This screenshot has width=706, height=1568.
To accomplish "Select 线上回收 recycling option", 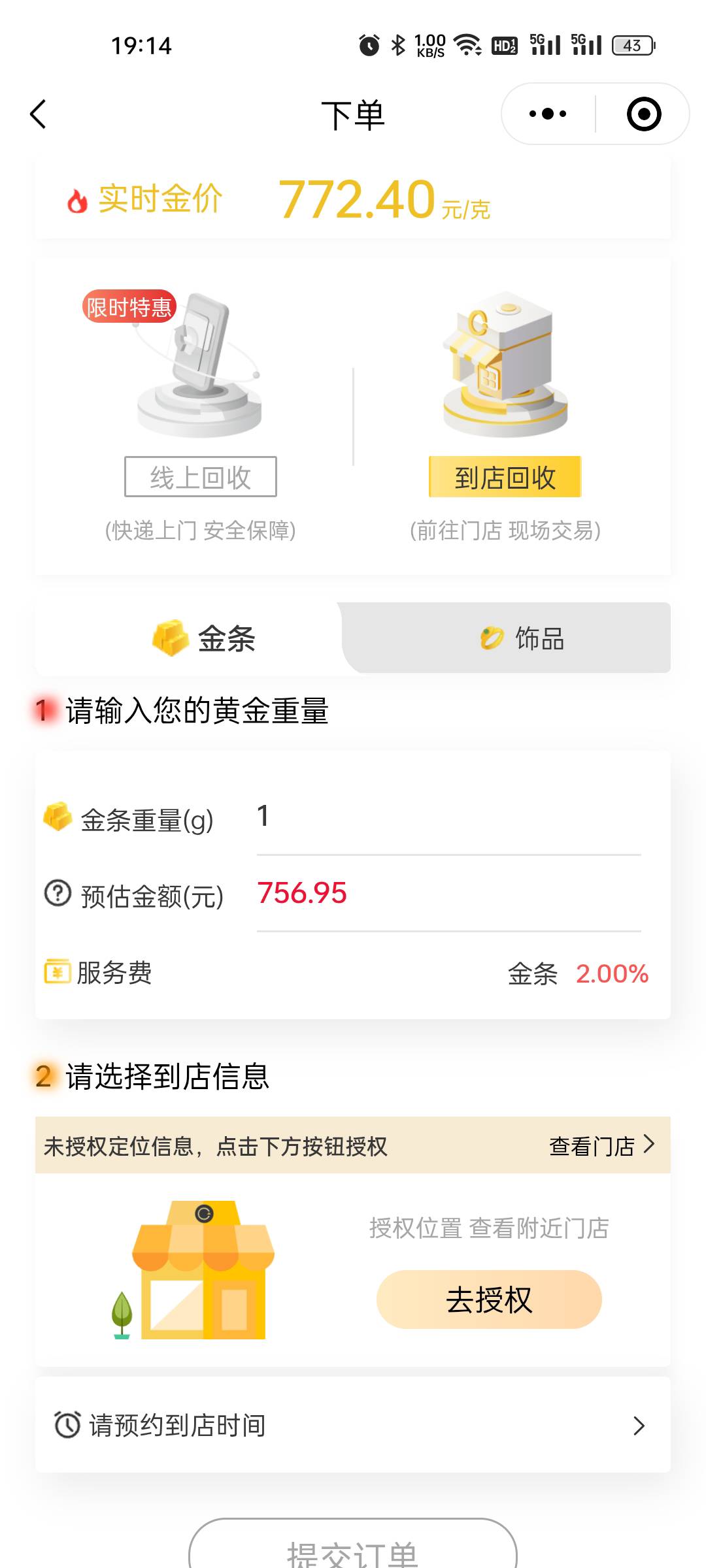I will point(201,477).
